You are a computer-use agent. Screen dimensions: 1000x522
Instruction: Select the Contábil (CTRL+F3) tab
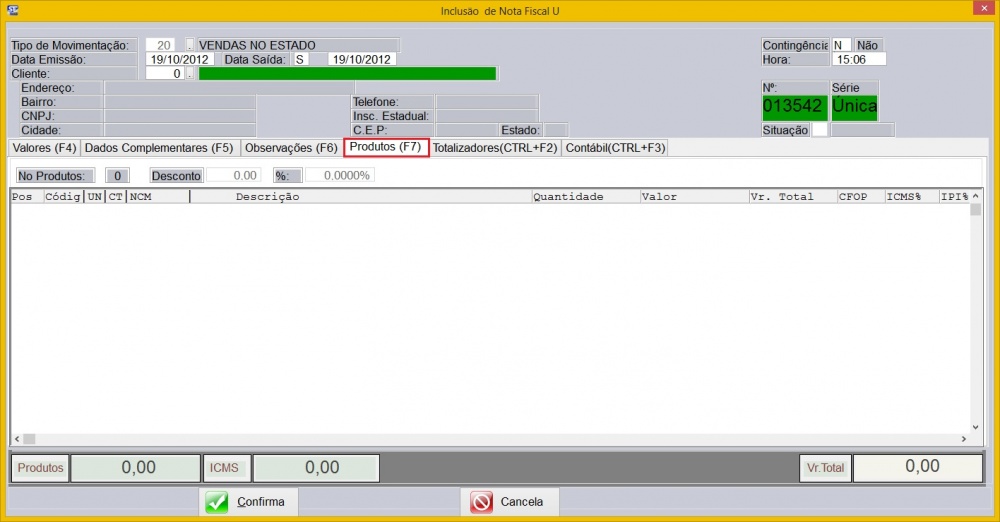pos(615,148)
